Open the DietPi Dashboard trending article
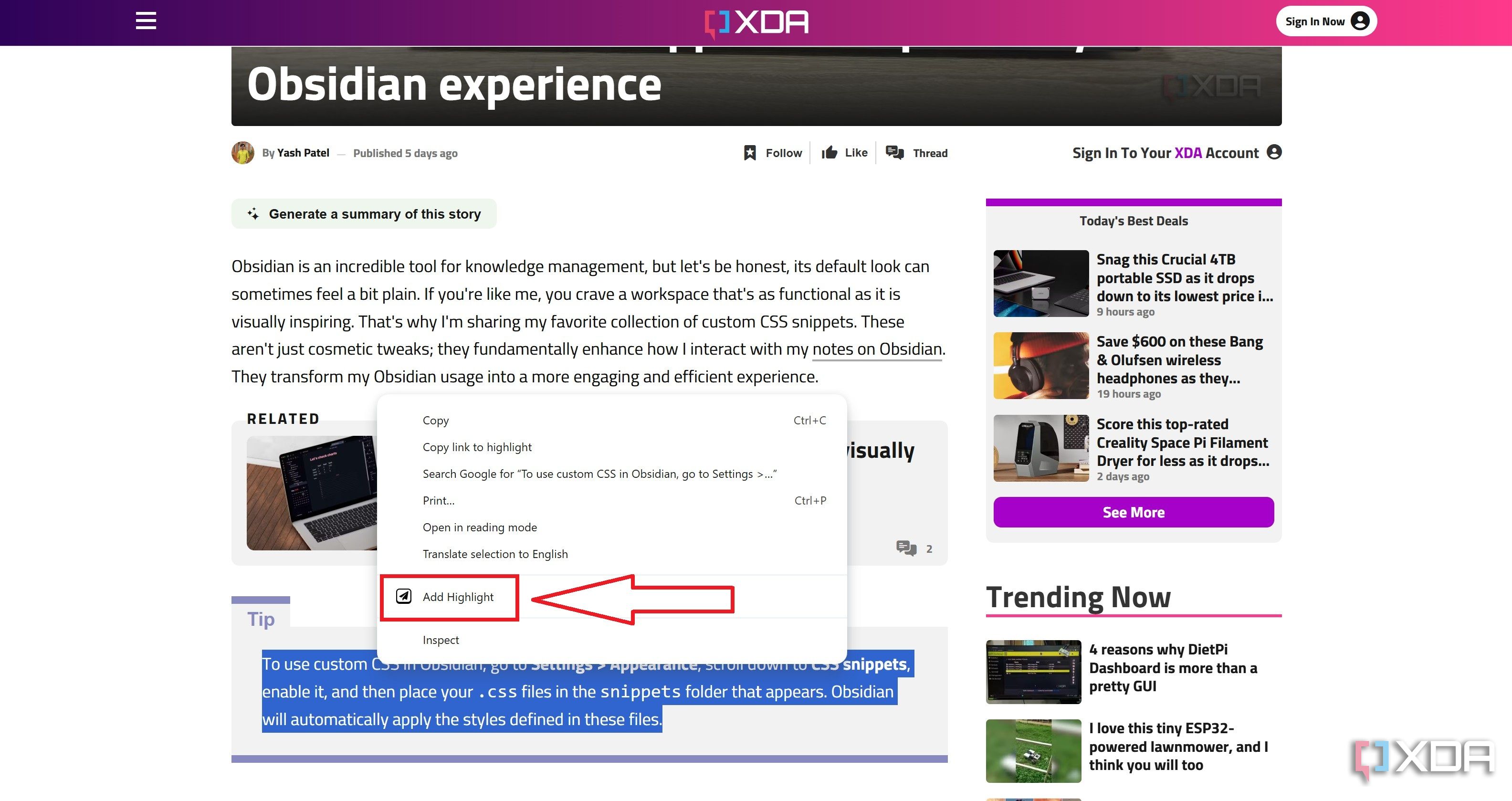Image resolution: width=1512 pixels, height=801 pixels. [x=1173, y=668]
